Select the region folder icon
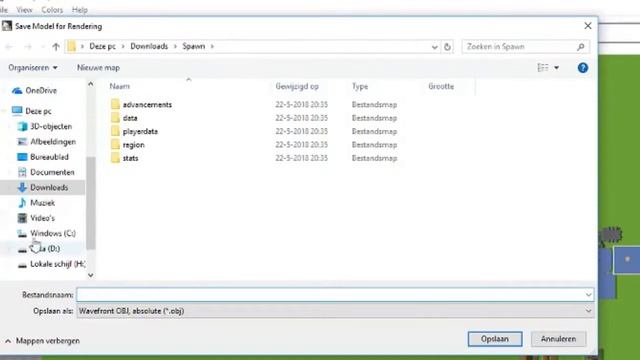The height and width of the screenshot is (360, 640). 116,144
